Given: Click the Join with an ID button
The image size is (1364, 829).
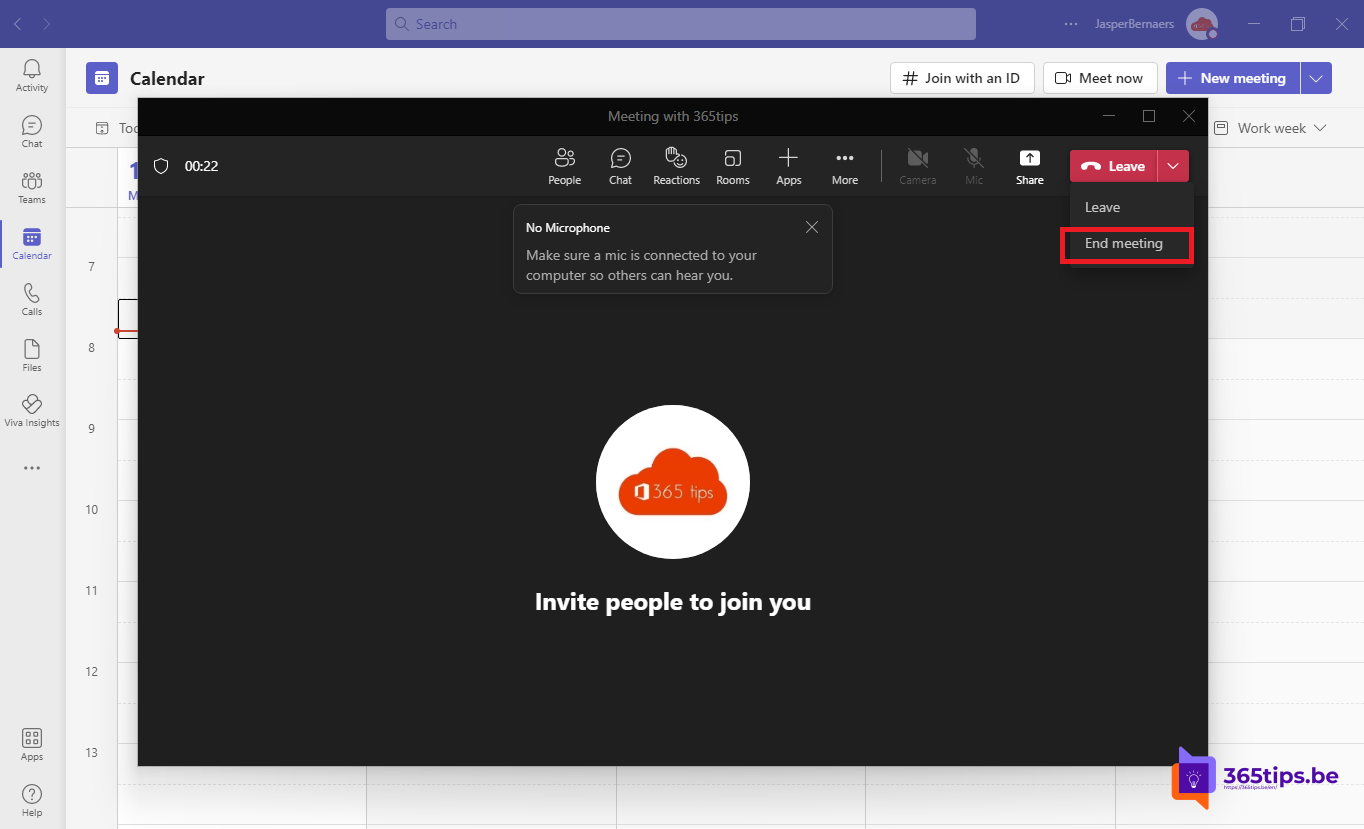Looking at the screenshot, I should click(961, 78).
